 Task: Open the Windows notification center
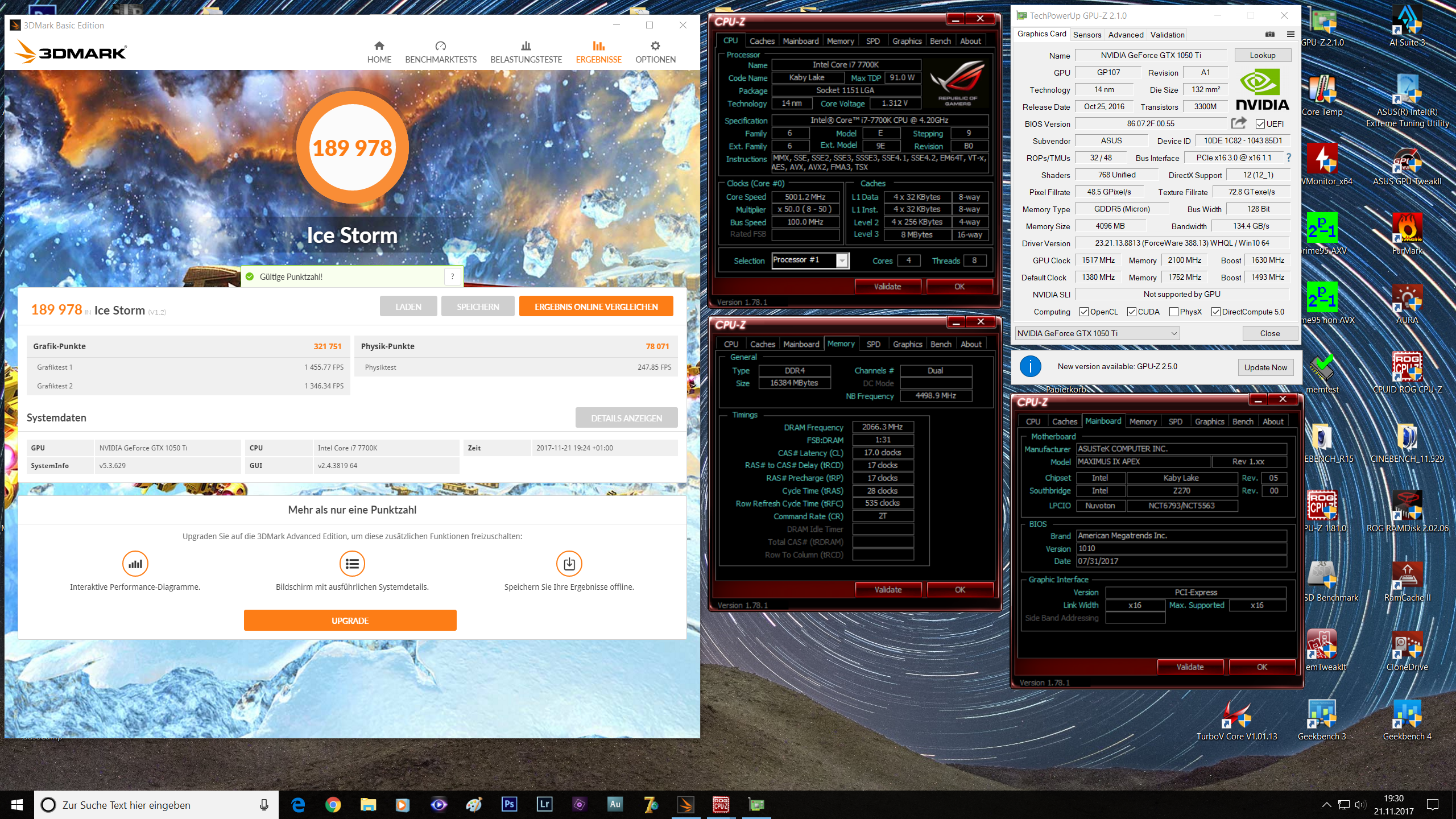(1433, 804)
